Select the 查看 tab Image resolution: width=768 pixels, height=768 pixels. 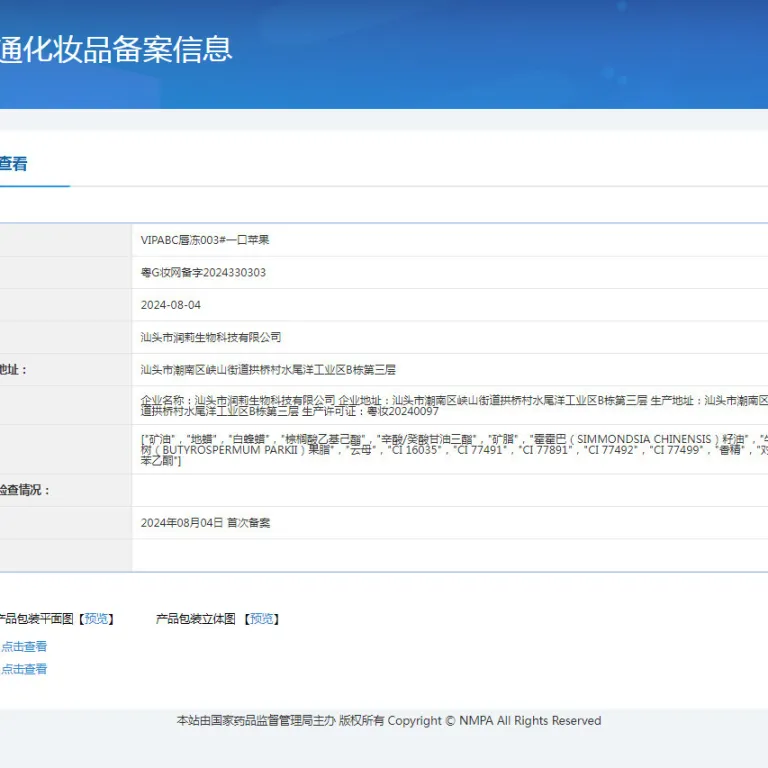13,164
